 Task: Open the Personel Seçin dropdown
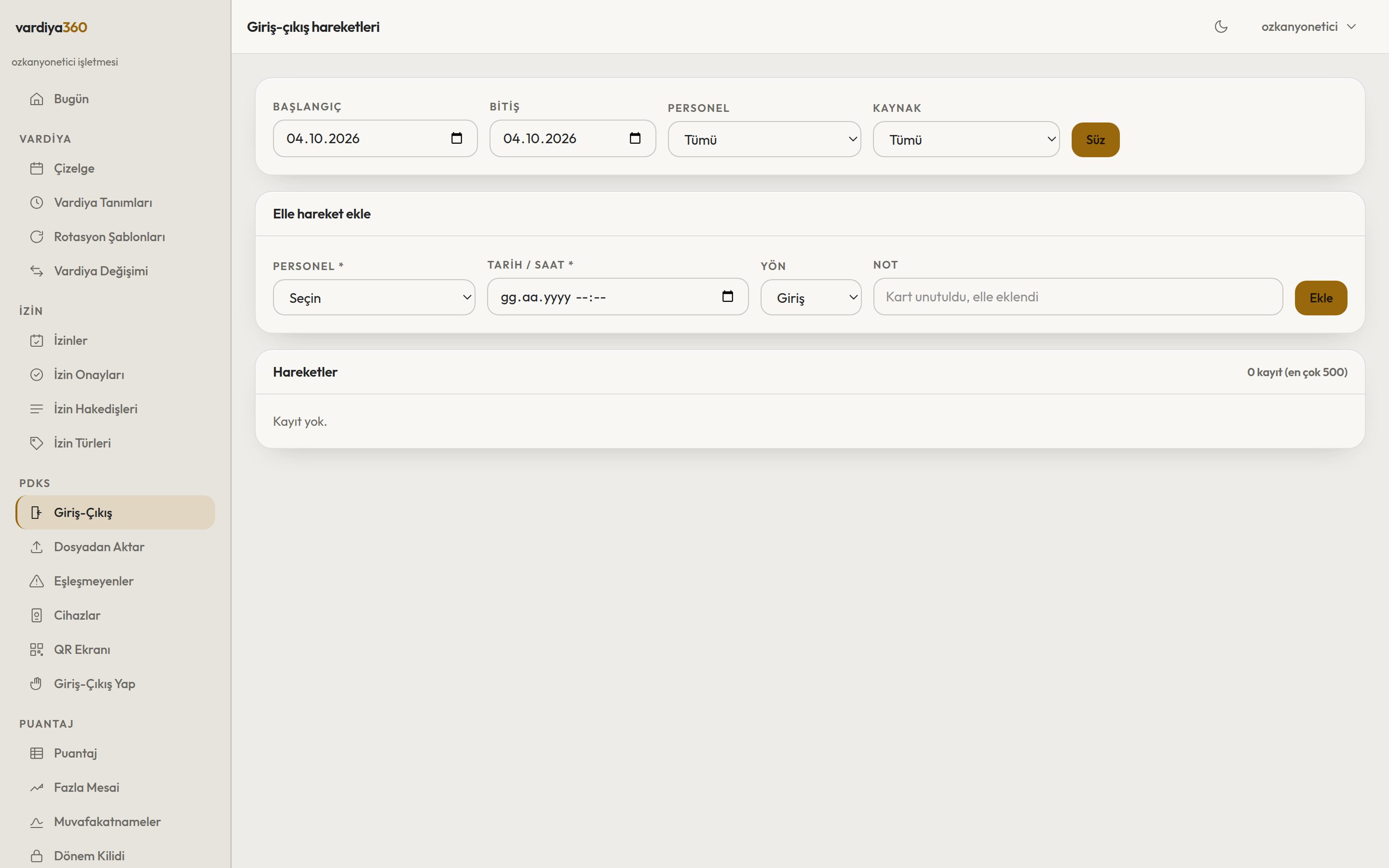374,298
